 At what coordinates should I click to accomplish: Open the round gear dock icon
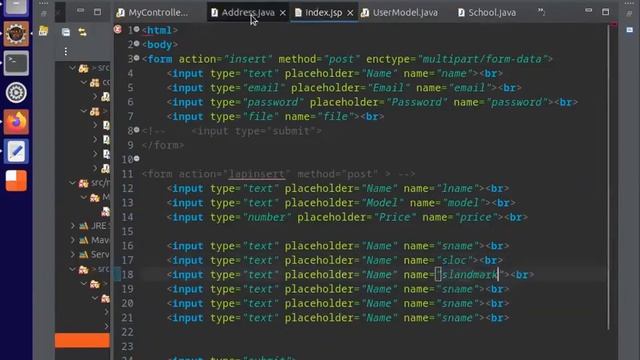16,93
